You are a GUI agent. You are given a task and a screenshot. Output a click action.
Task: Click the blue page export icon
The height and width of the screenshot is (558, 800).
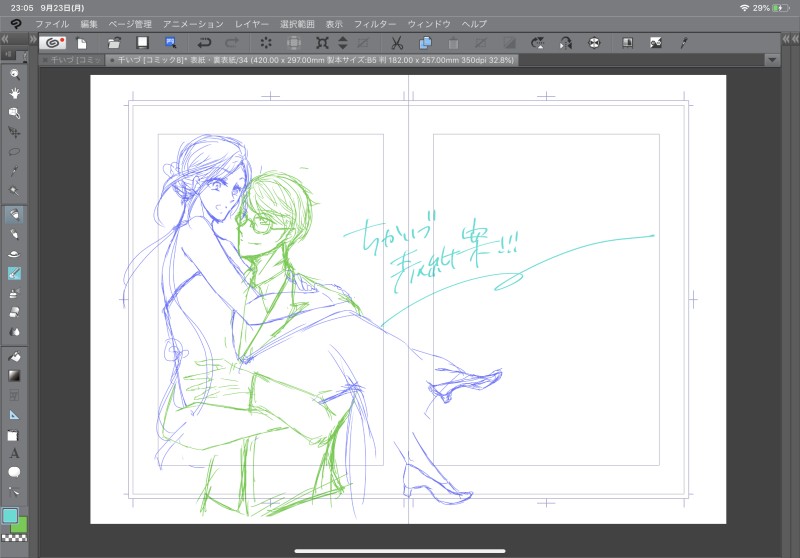(x=171, y=43)
